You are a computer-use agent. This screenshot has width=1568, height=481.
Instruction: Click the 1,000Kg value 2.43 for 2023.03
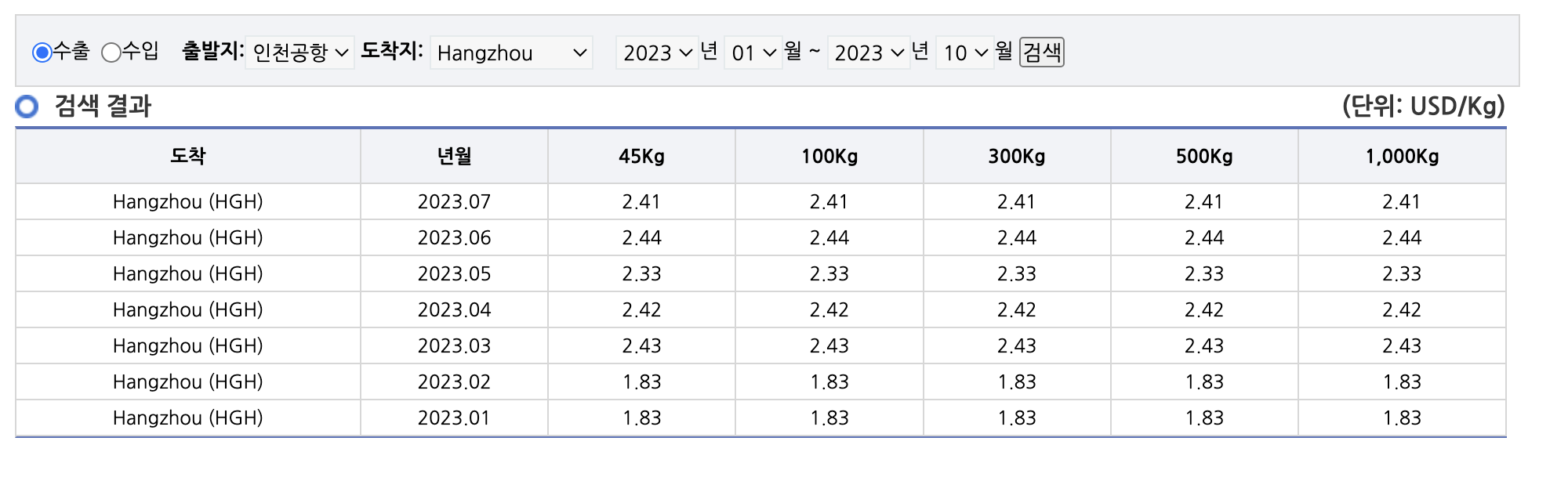(x=1402, y=346)
